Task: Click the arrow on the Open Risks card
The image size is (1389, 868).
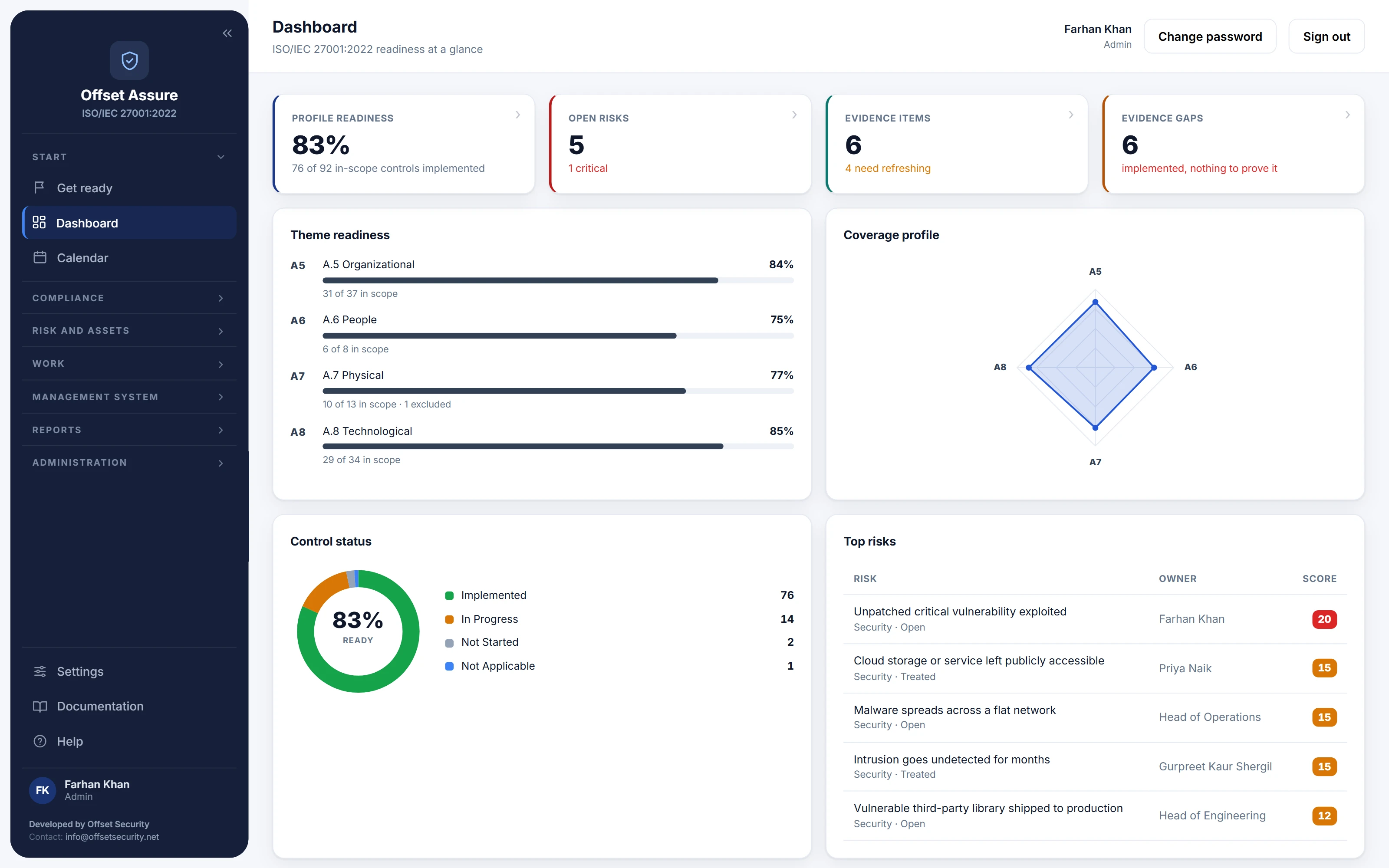Action: (x=794, y=115)
